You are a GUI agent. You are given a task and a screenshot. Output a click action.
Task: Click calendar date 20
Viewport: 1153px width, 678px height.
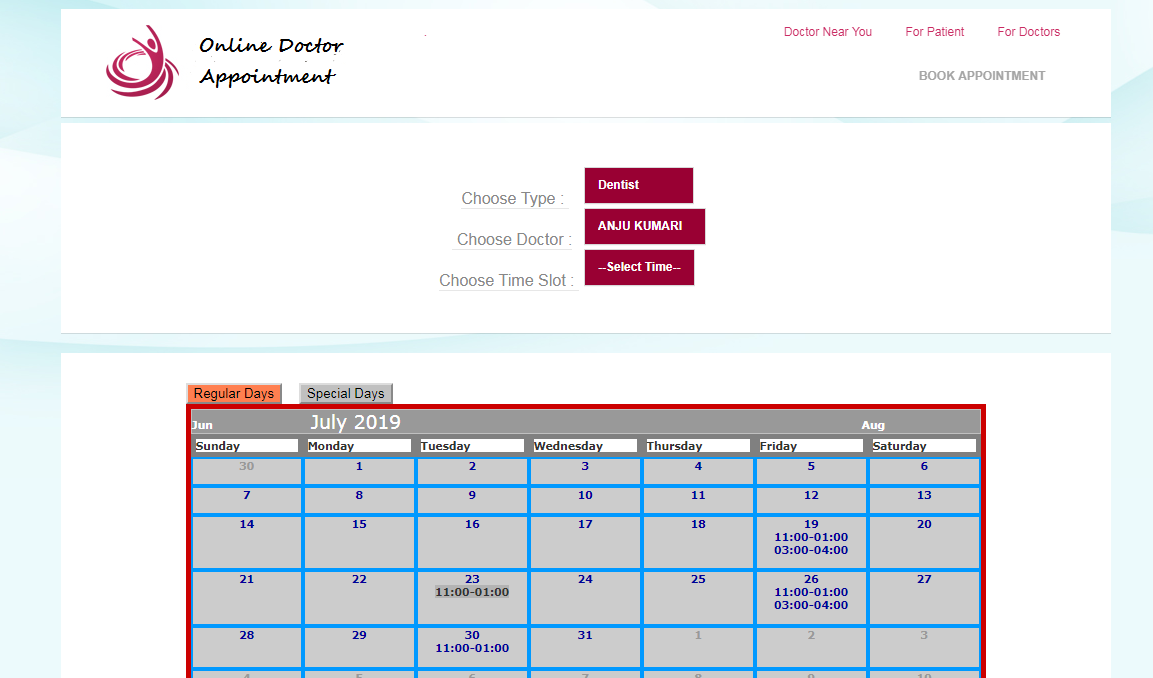click(924, 524)
